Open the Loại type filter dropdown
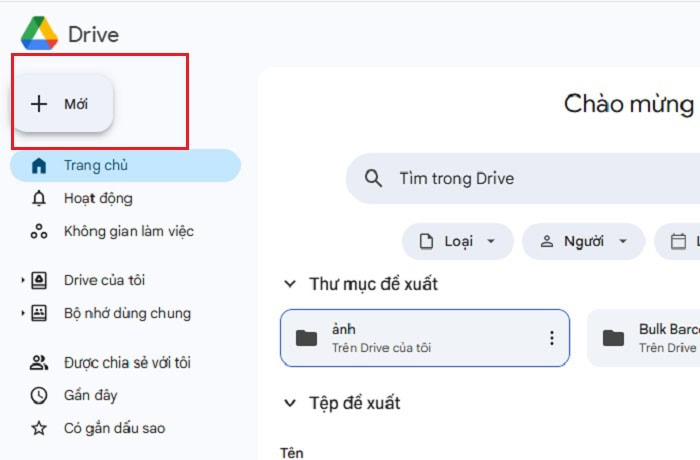 coord(458,241)
